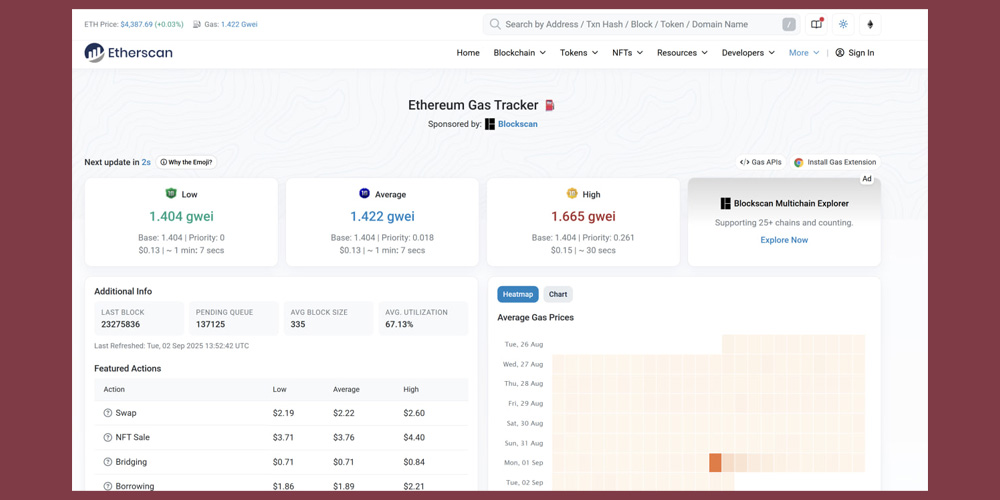The width and height of the screenshot is (1000, 500).
Task: Click the Ethereum network icon
Action: coord(869,24)
